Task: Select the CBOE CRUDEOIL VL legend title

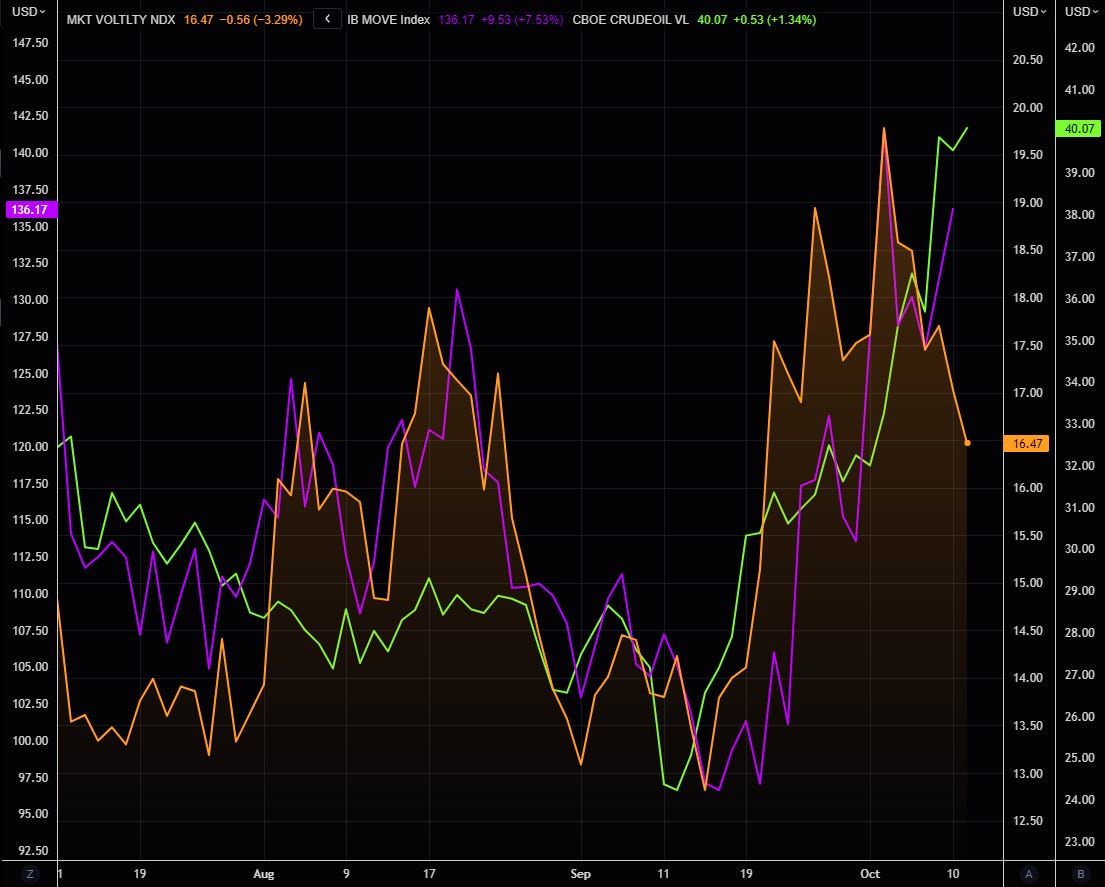Action: click(x=630, y=20)
